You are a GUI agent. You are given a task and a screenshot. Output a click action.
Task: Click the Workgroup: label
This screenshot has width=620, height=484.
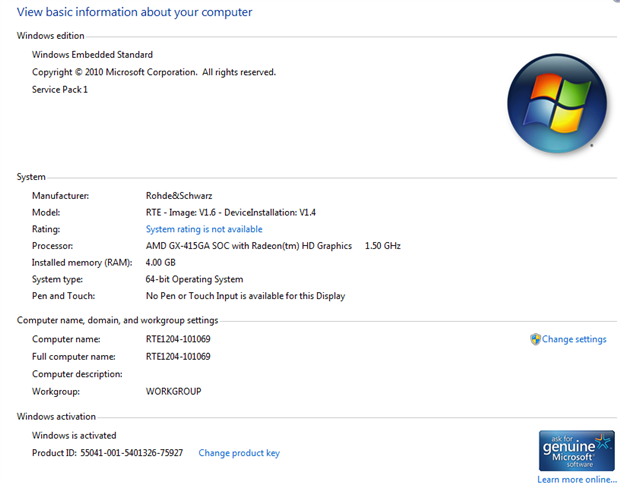(56, 391)
